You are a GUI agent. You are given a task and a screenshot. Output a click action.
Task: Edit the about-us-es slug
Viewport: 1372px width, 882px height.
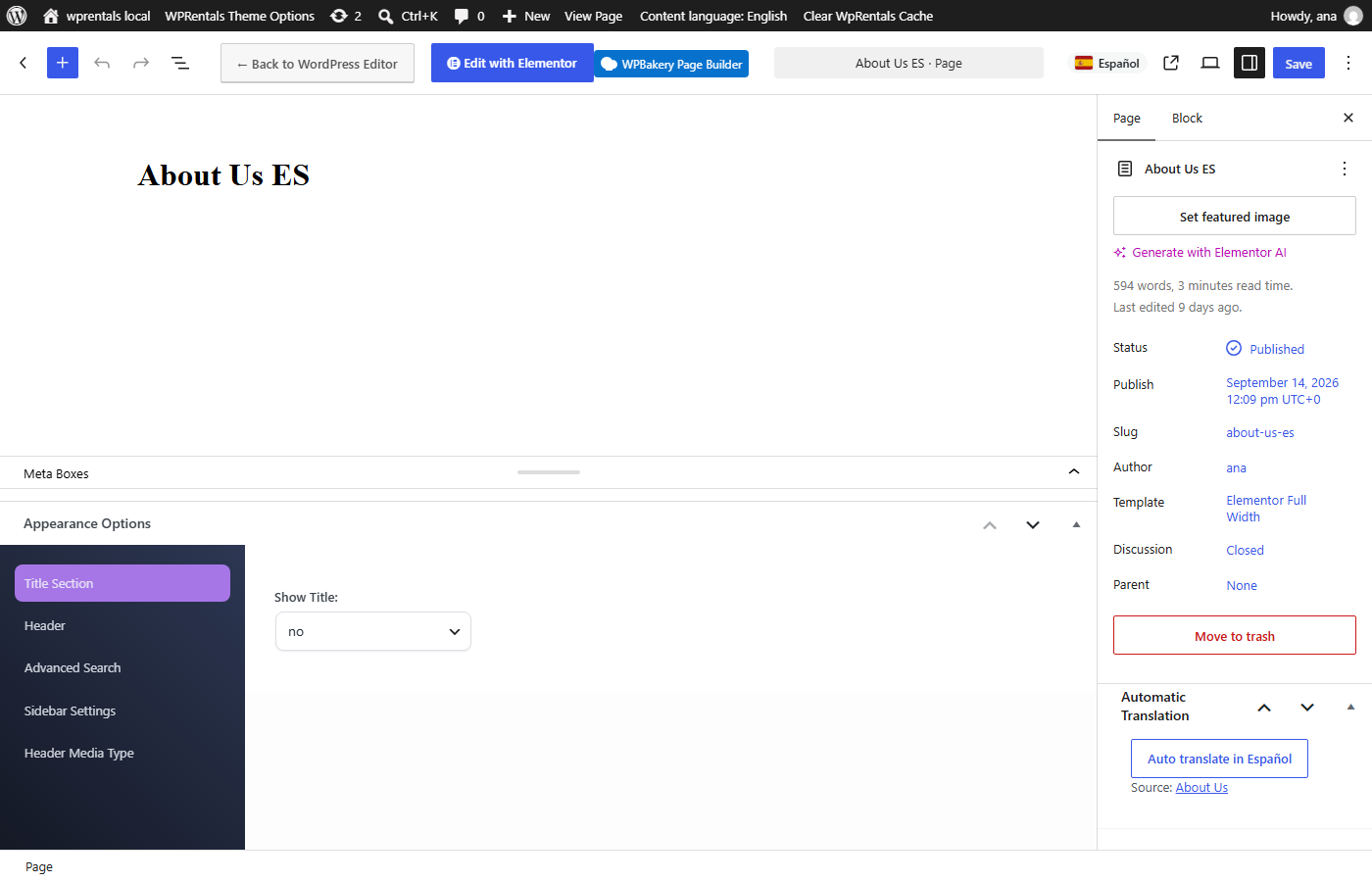point(1259,432)
